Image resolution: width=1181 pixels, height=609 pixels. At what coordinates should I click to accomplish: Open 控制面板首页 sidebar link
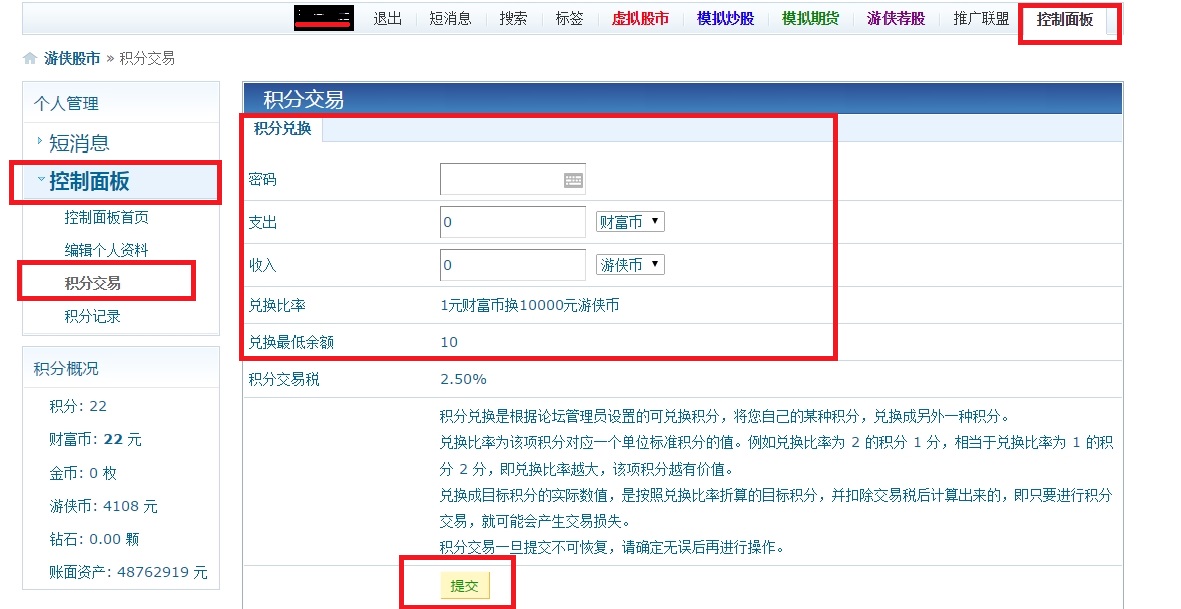(x=107, y=217)
